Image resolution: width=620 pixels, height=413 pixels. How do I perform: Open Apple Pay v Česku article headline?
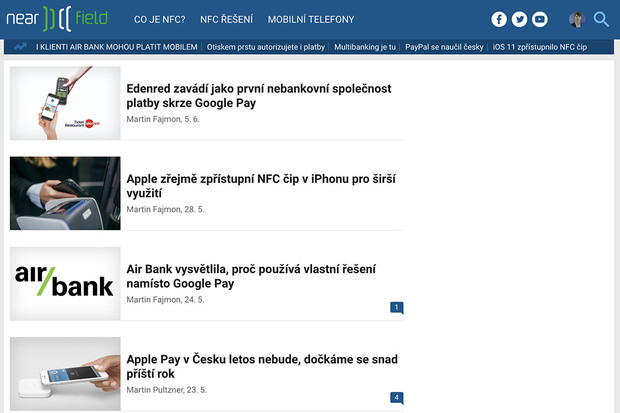[x=262, y=366]
